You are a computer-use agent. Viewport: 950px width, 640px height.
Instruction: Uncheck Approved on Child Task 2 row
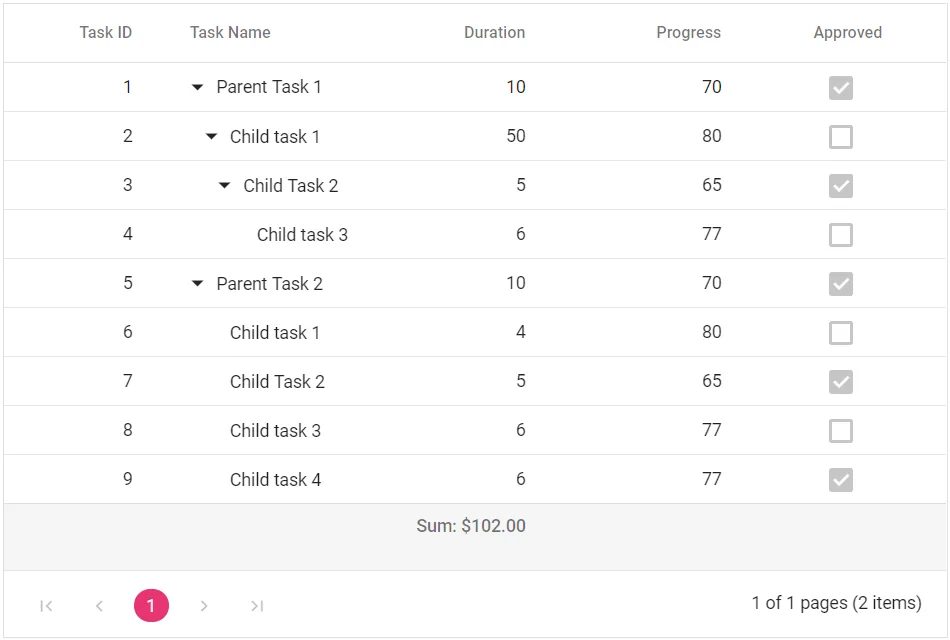pyautogui.click(x=840, y=185)
